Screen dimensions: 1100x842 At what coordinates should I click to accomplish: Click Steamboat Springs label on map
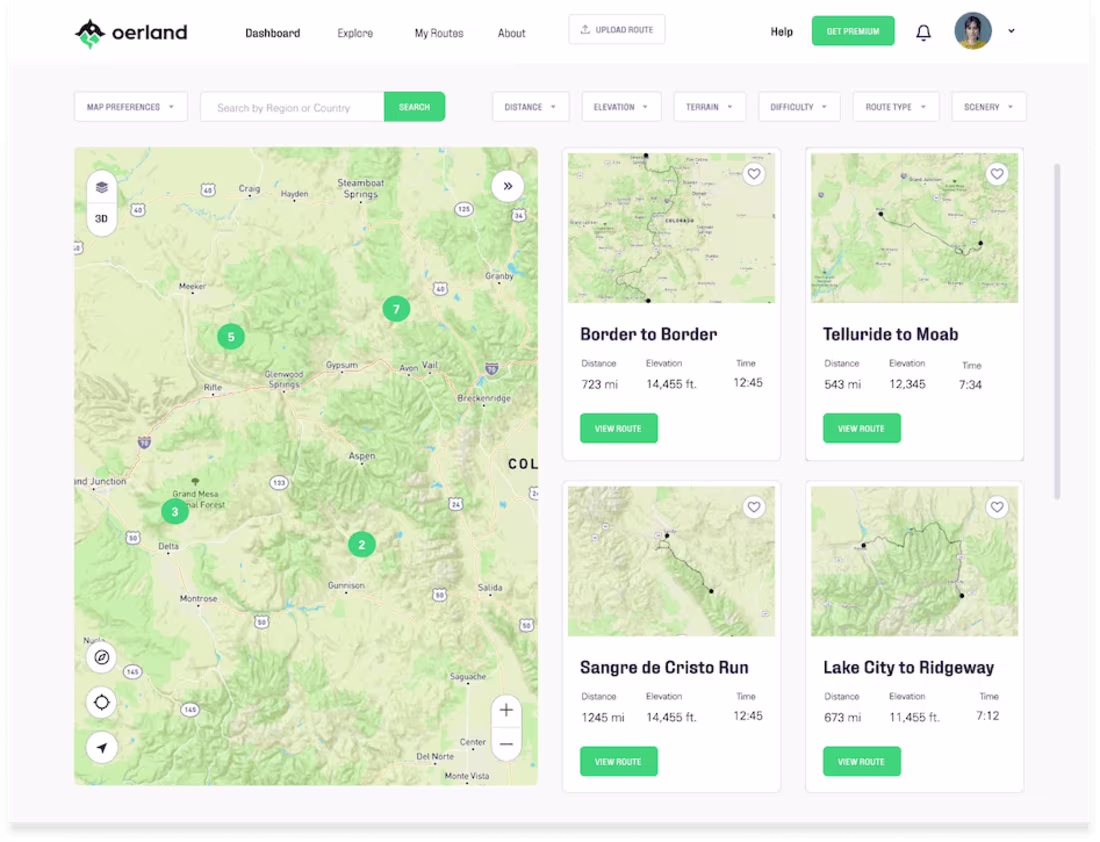(361, 188)
